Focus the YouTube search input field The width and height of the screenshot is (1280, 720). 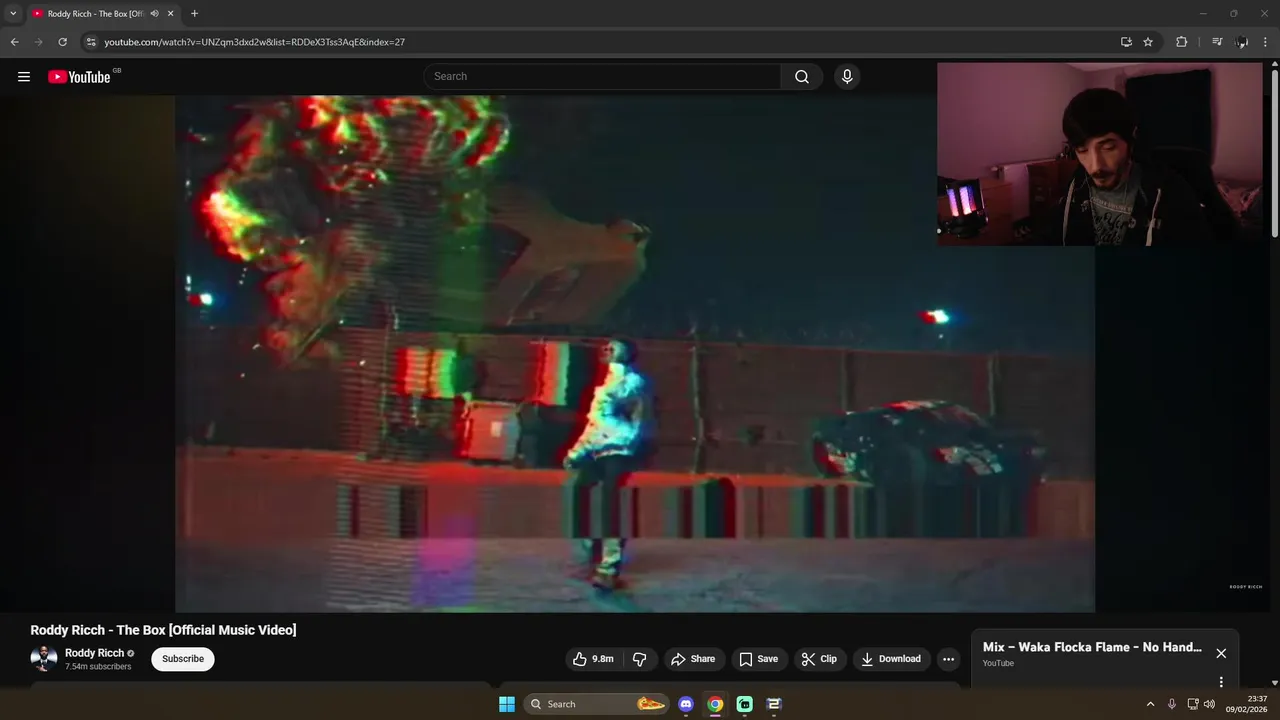coord(603,77)
